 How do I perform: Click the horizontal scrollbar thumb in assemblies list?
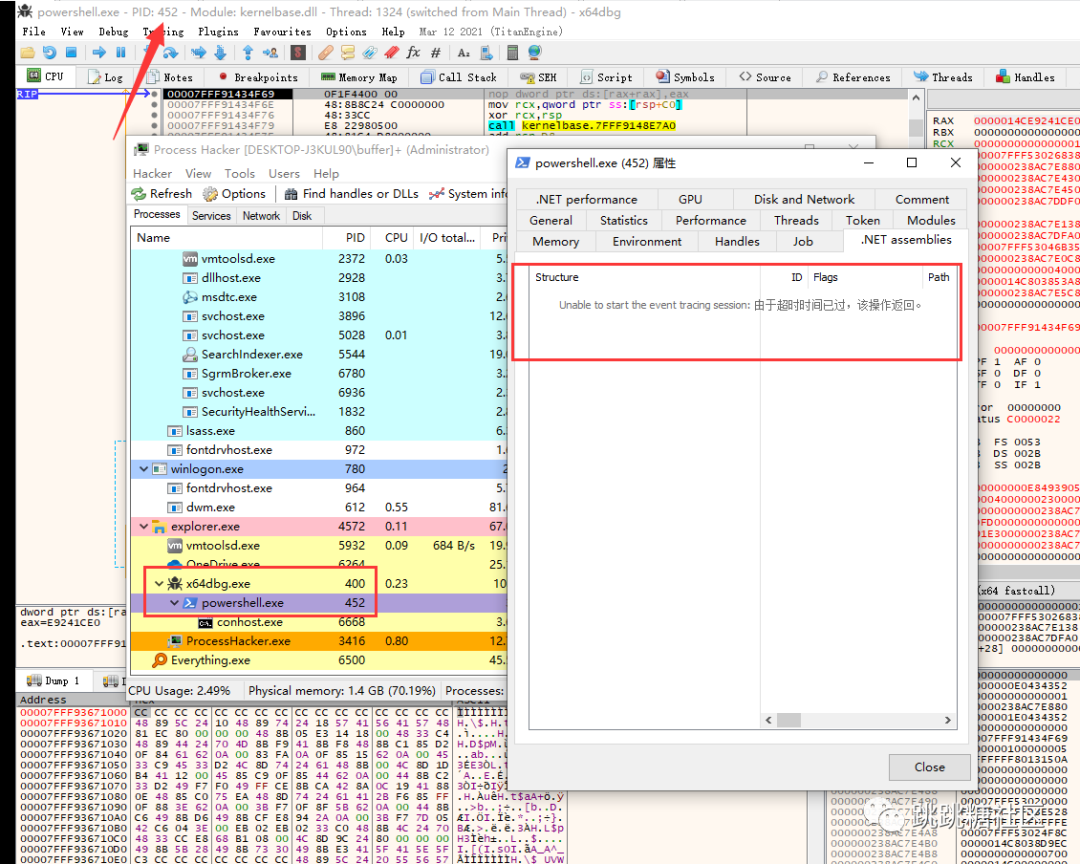pyautogui.click(x=789, y=720)
